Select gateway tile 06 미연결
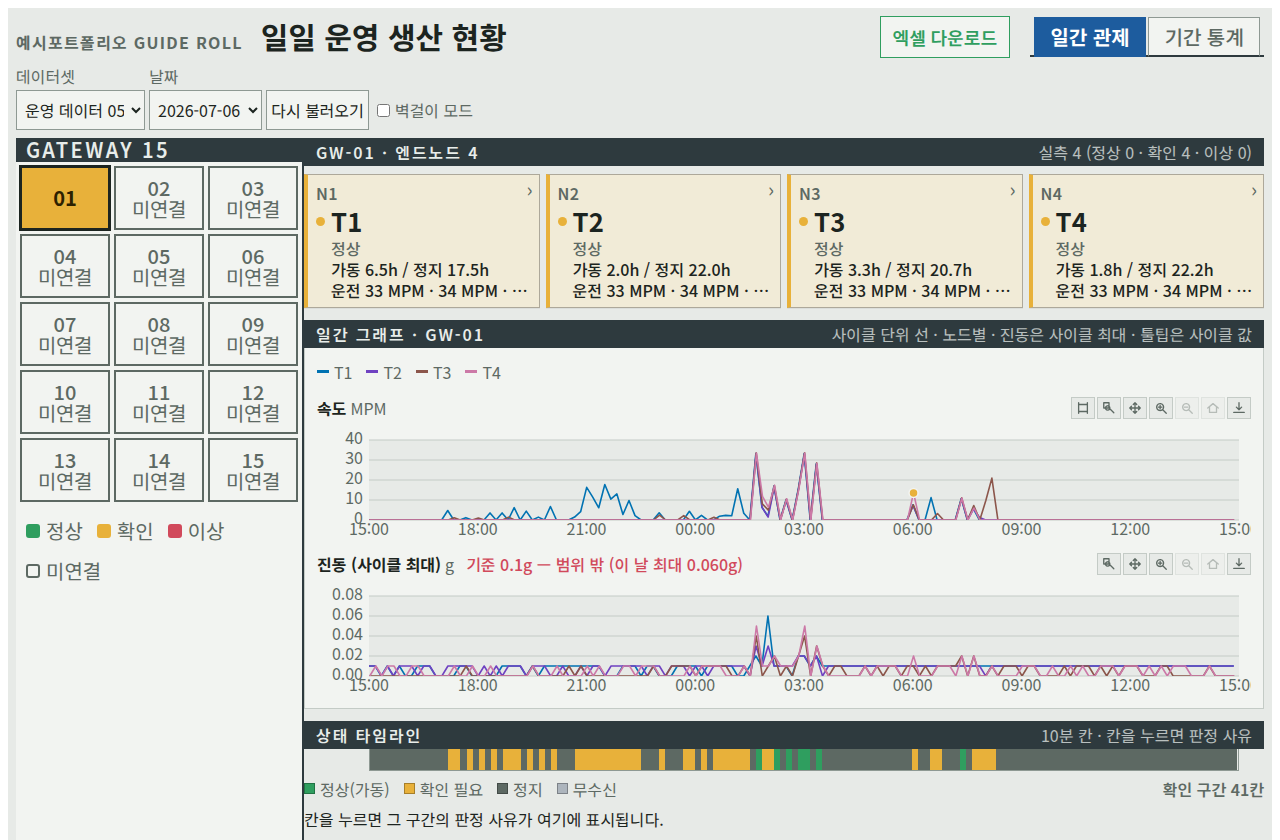 pyautogui.click(x=253, y=266)
